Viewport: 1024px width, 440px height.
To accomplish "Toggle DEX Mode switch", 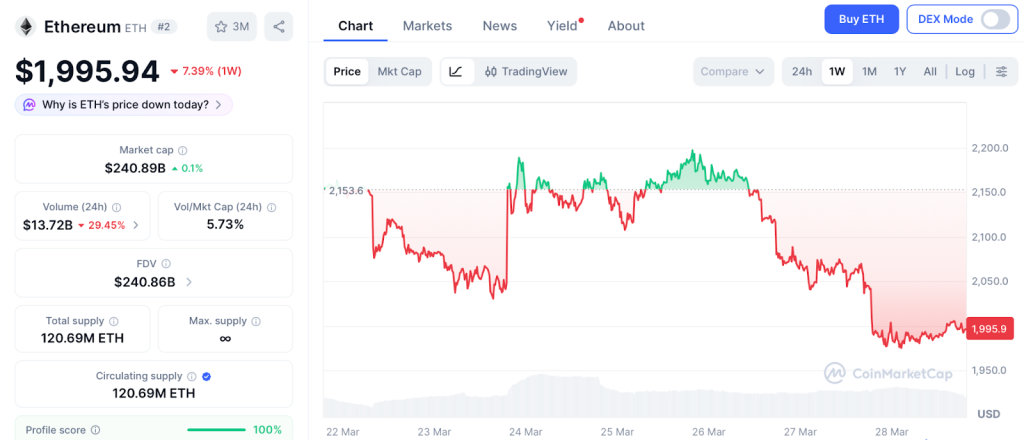I will [x=995, y=19].
